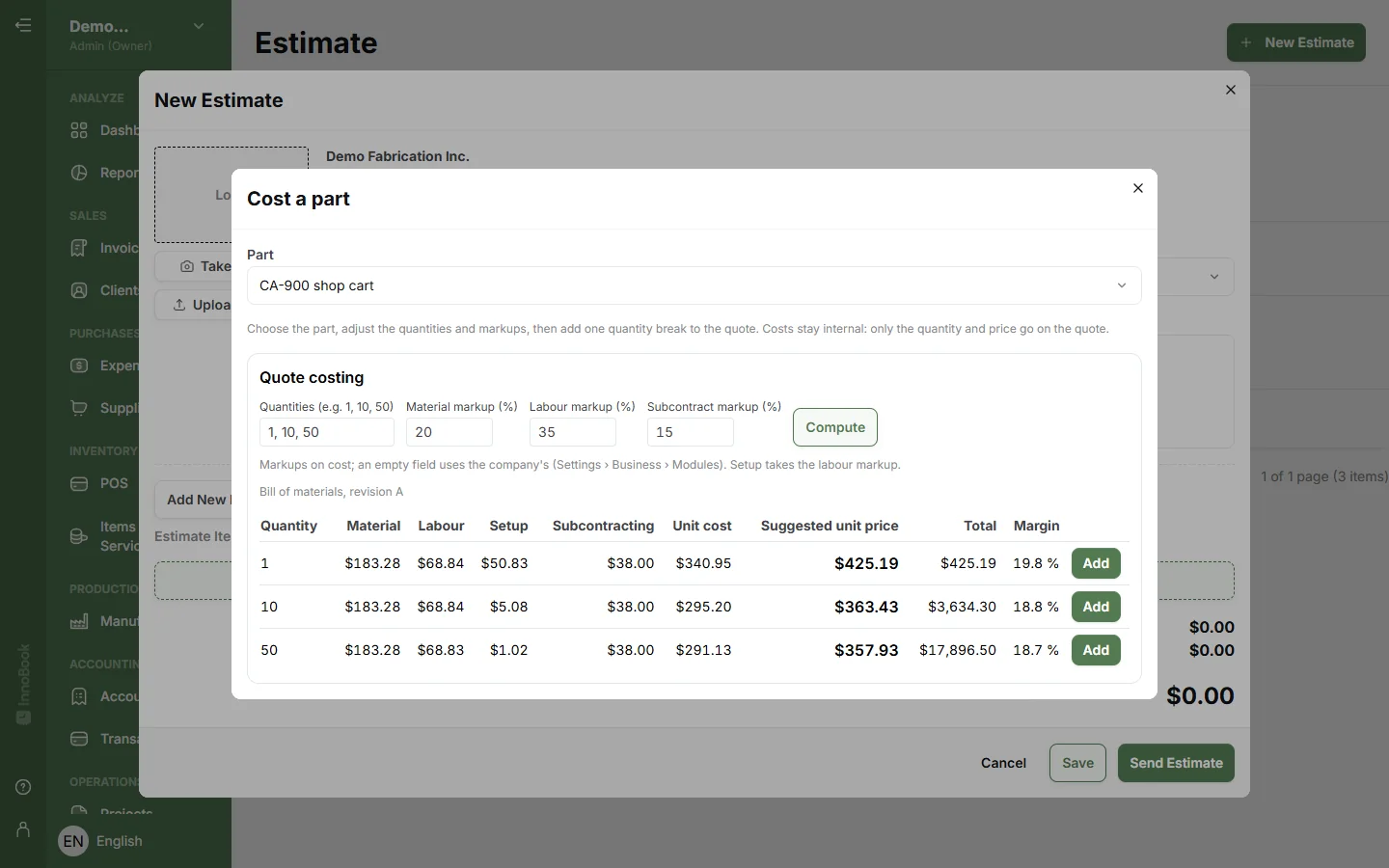Screen dimensions: 1389x868
Task: Click the Compute button
Action: pyautogui.click(x=835, y=427)
